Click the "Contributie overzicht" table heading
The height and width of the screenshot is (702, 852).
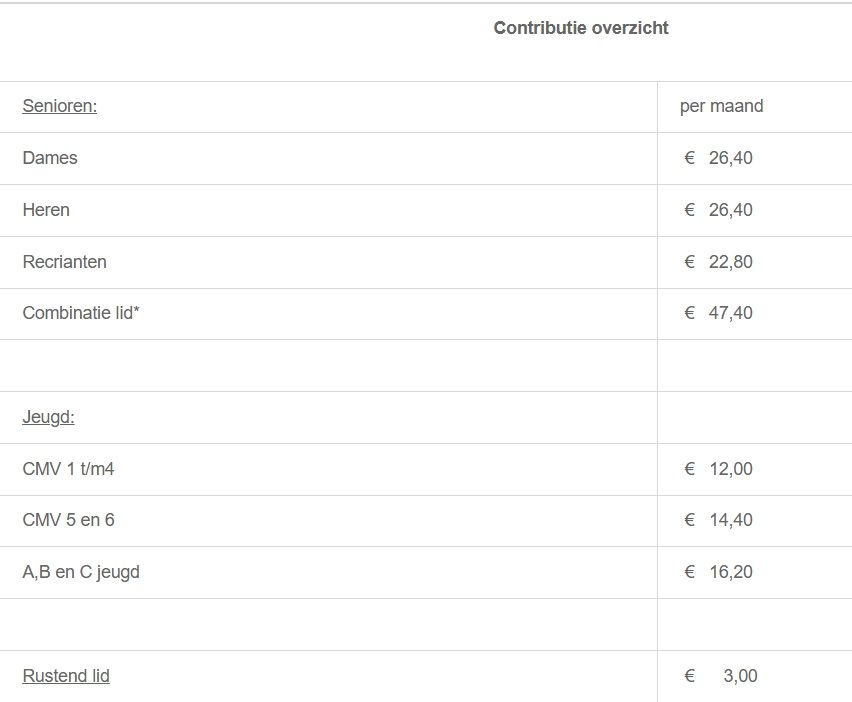pos(581,28)
